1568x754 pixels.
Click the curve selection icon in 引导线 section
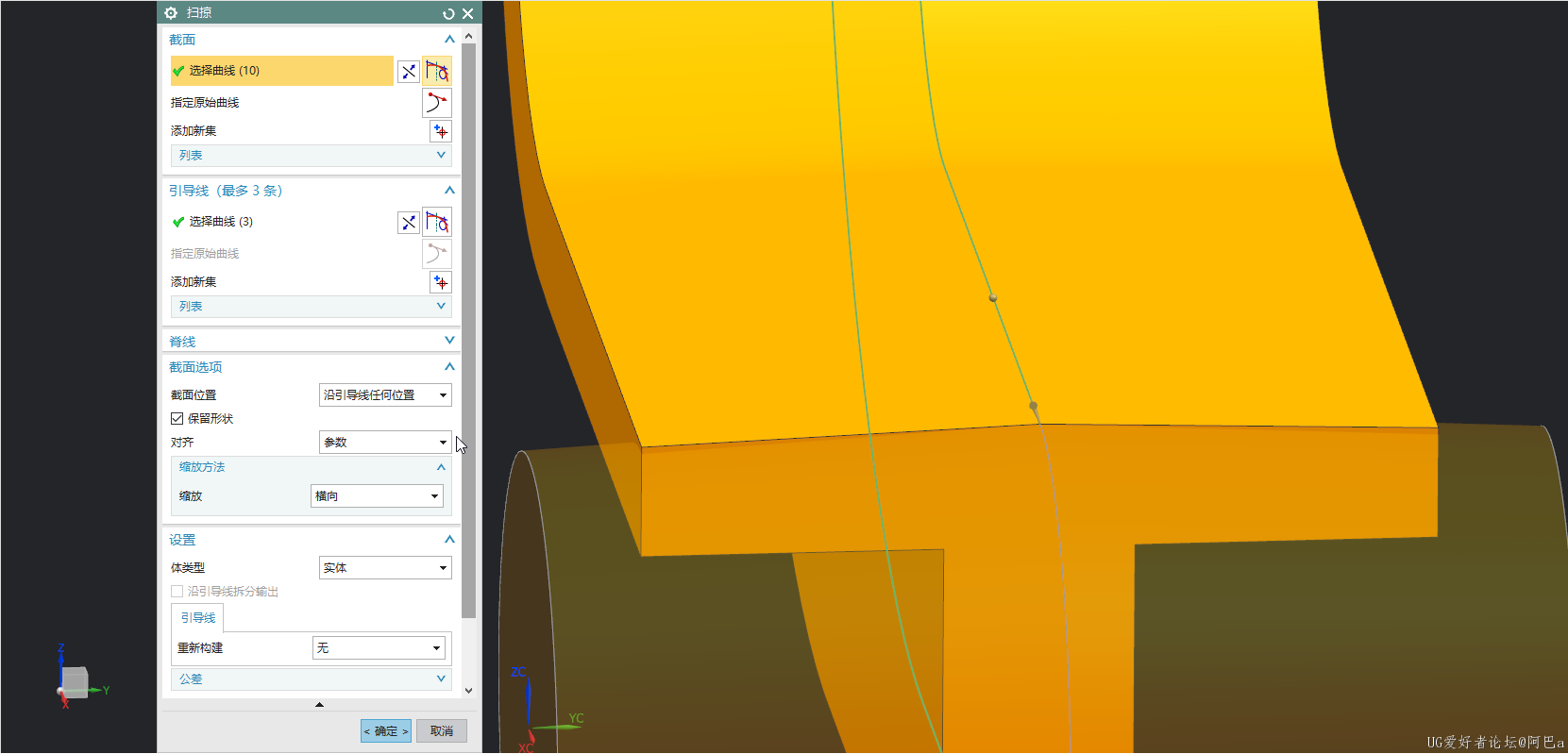tap(437, 223)
